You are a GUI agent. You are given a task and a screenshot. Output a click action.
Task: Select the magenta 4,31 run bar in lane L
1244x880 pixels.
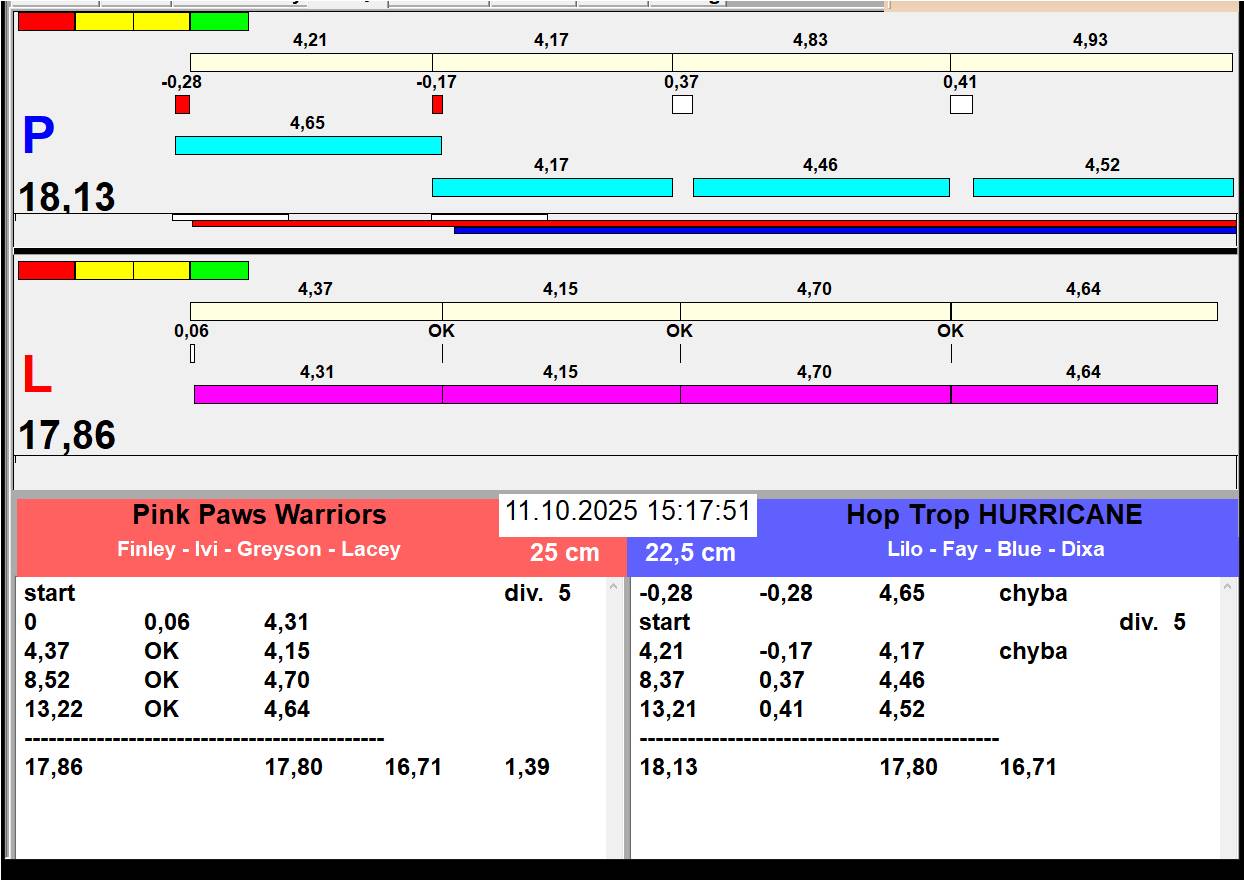pyautogui.click(x=318, y=394)
